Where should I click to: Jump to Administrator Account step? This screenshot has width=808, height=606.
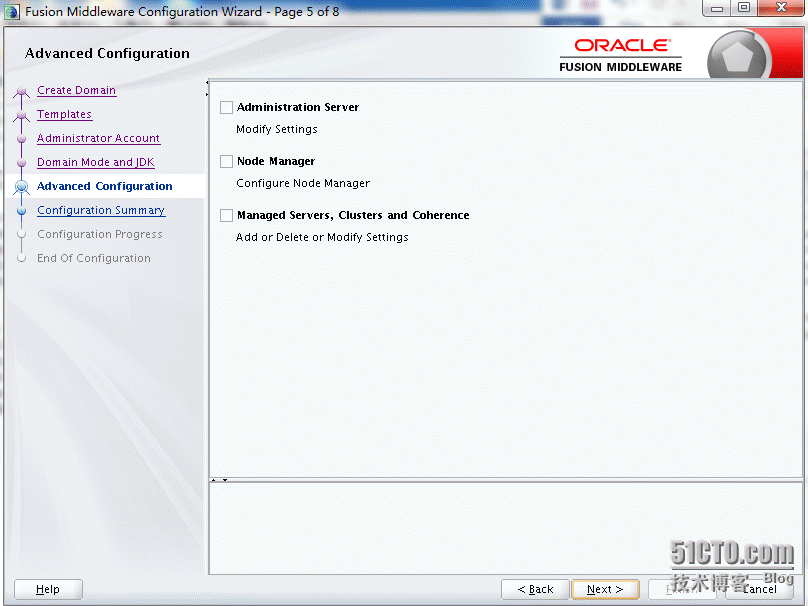point(98,138)
